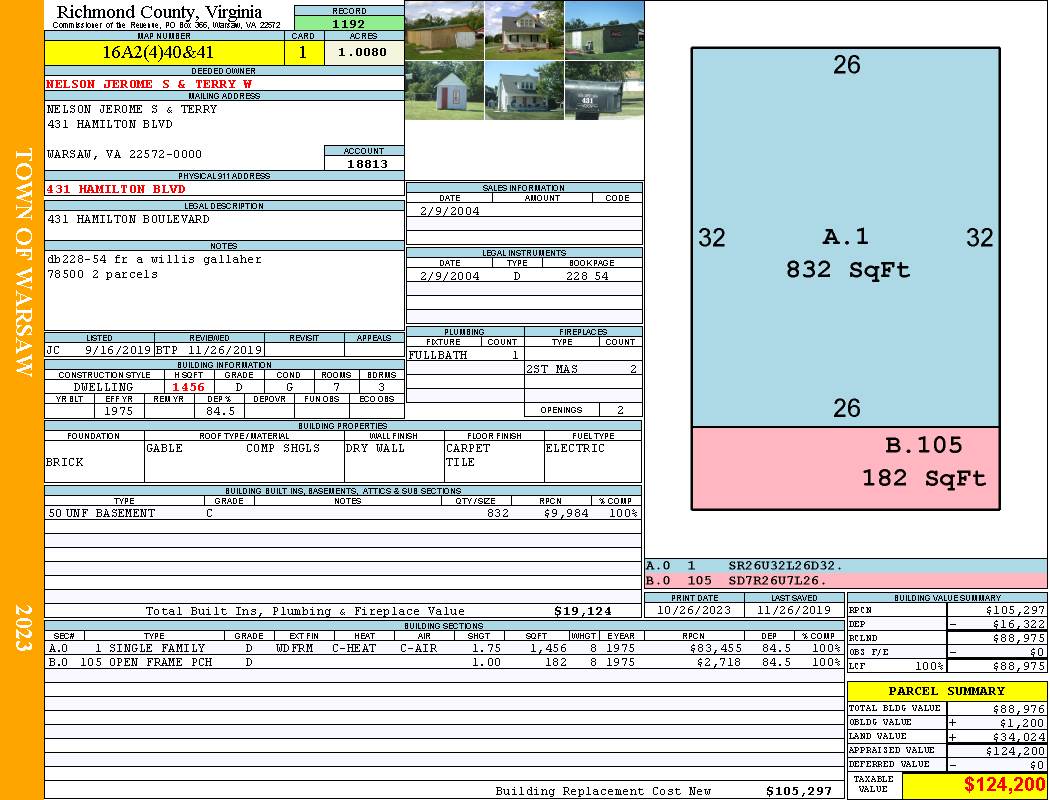Open the angled side-view house photo

[524, 90]
